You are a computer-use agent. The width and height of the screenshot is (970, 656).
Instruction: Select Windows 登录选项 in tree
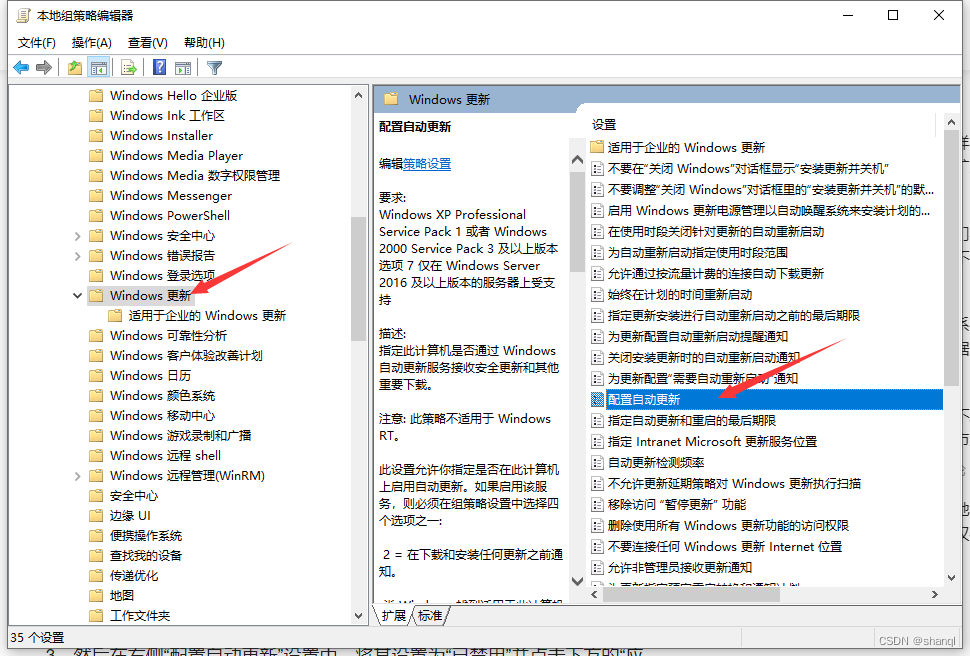pos(162,275)
